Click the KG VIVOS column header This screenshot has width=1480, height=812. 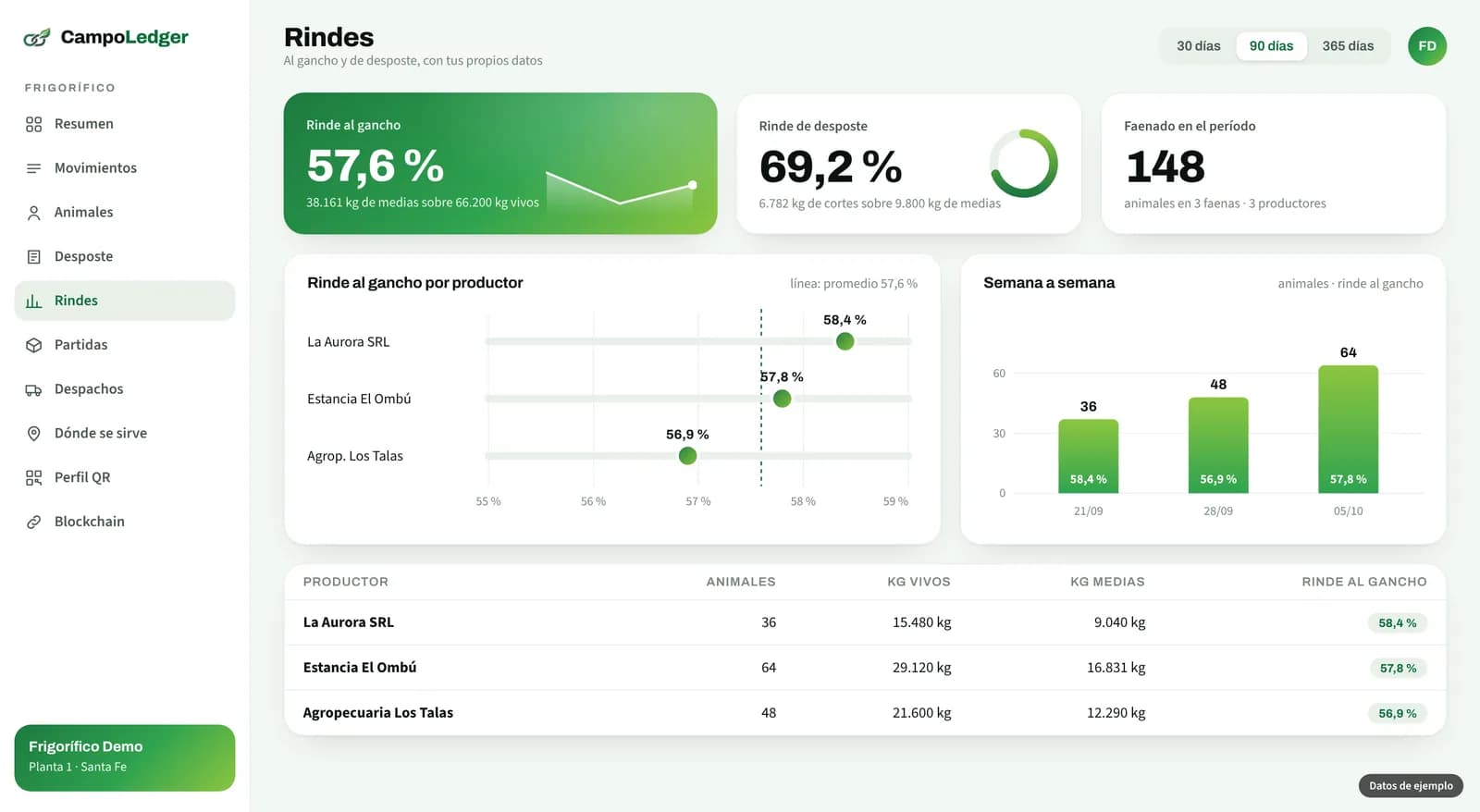(919, 582)
